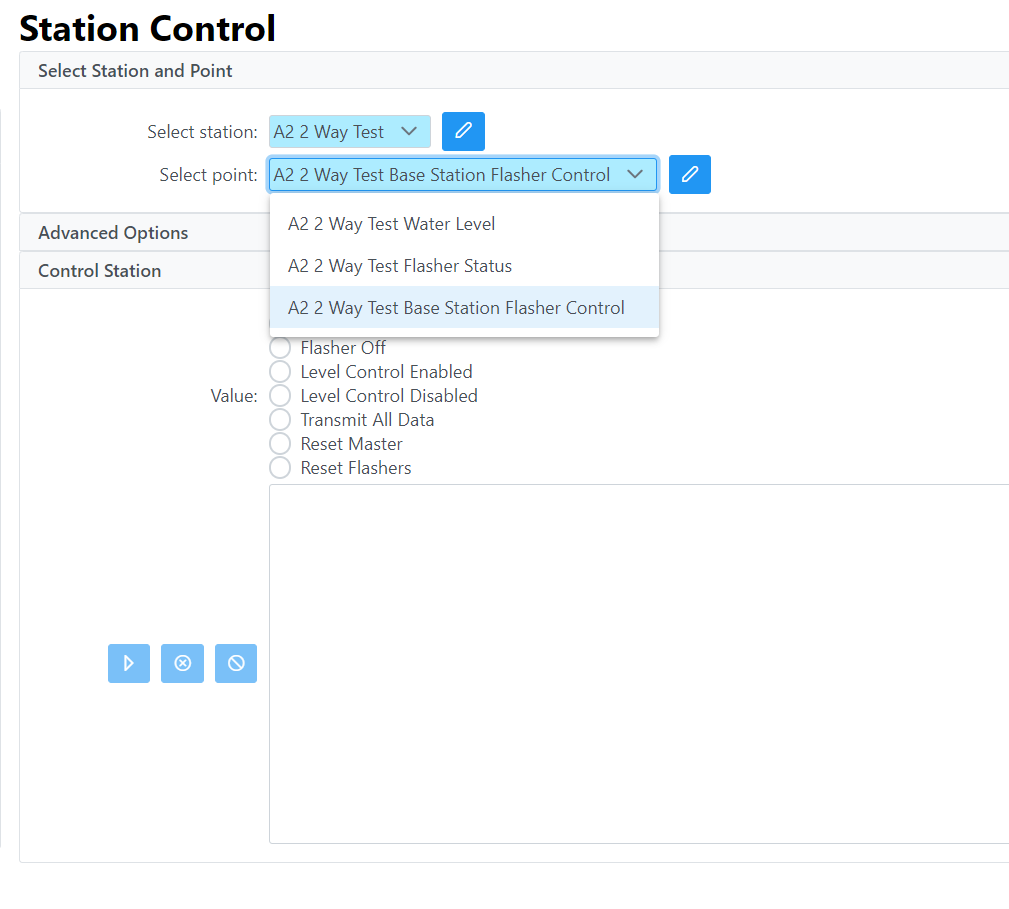Viewport: 1009px width, 909px height.
Task: Click the Control Station panel header
Action: click(x=99, y=271)
